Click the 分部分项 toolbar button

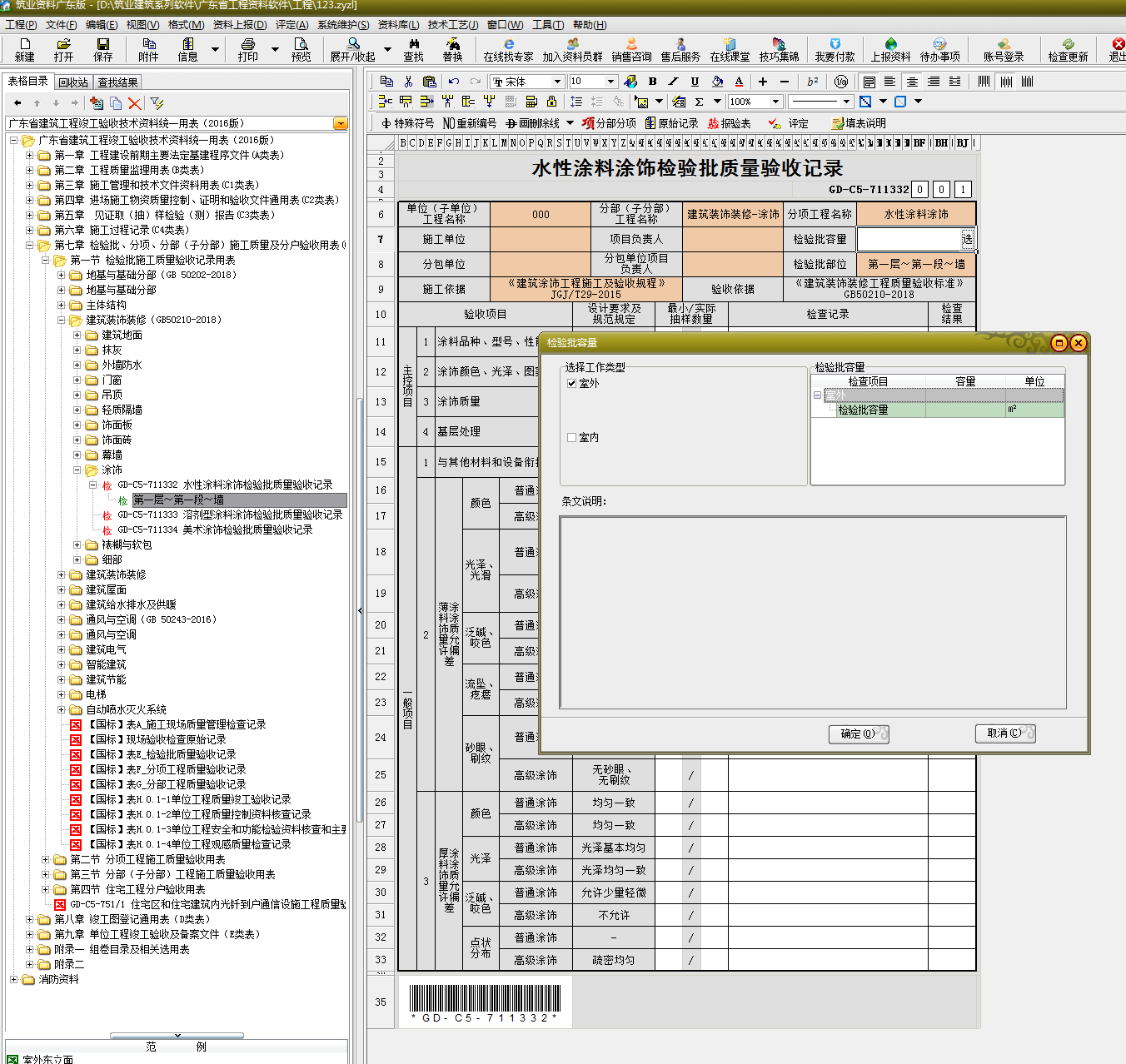click(x=609, y=123)
